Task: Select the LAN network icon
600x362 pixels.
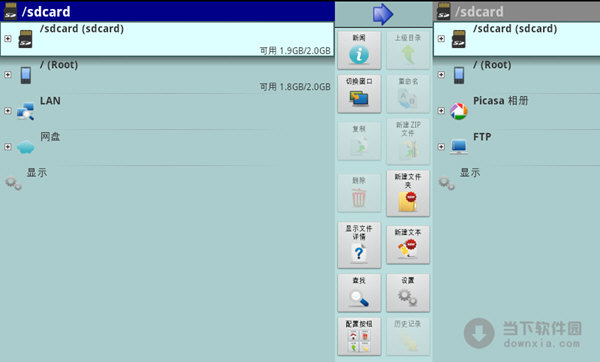Action: click(x=26, y=111)
